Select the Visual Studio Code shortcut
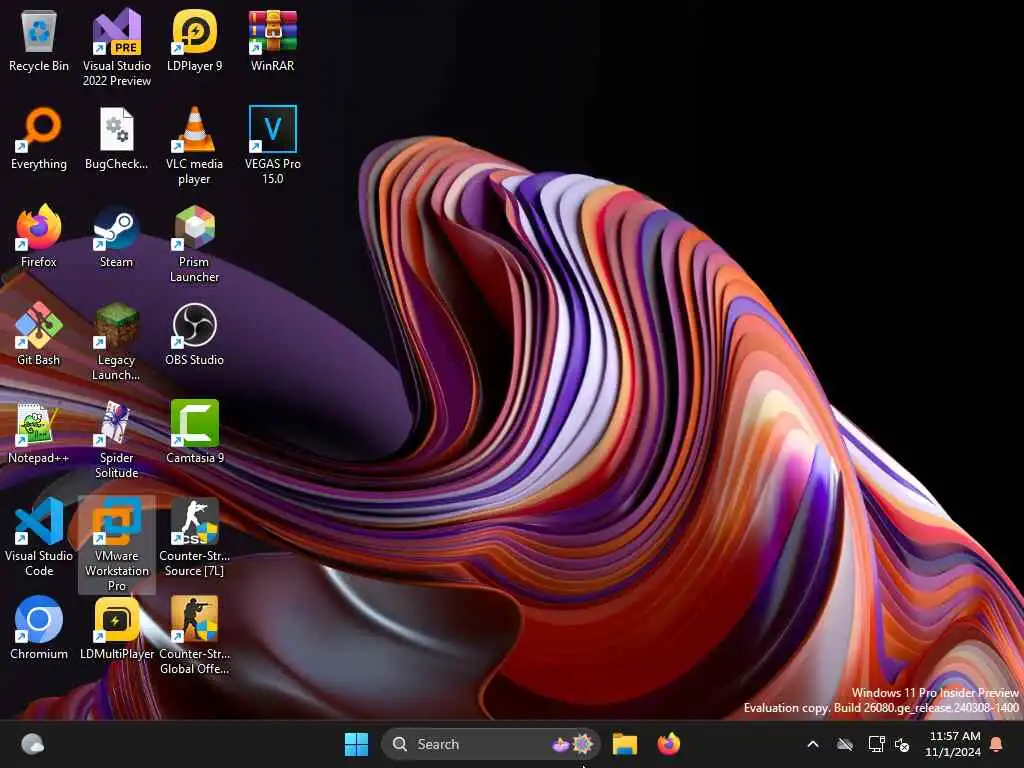 [x=39, y=537]
